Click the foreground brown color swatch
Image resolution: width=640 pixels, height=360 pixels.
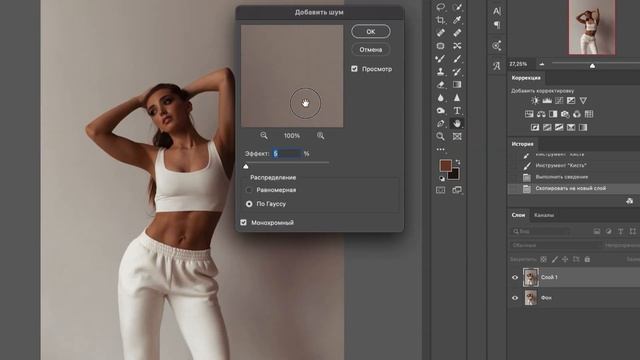445,165
